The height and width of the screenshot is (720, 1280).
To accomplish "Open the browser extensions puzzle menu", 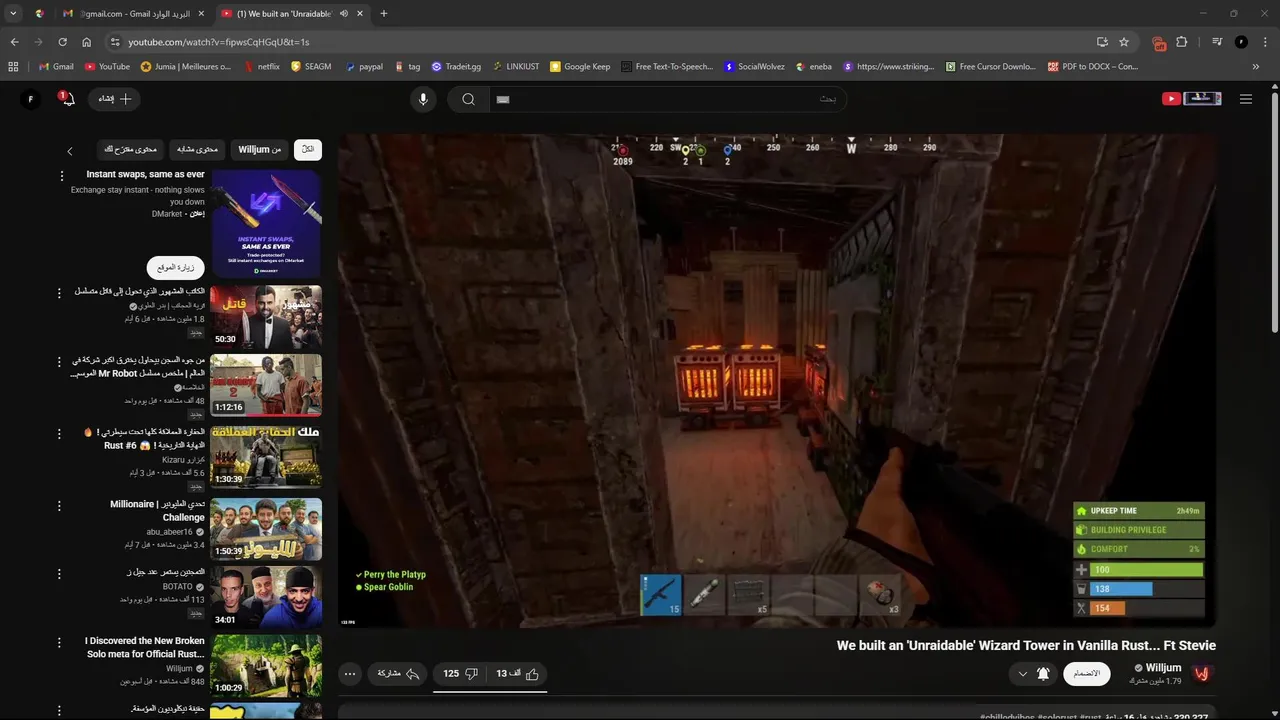I will (1181, 42).
